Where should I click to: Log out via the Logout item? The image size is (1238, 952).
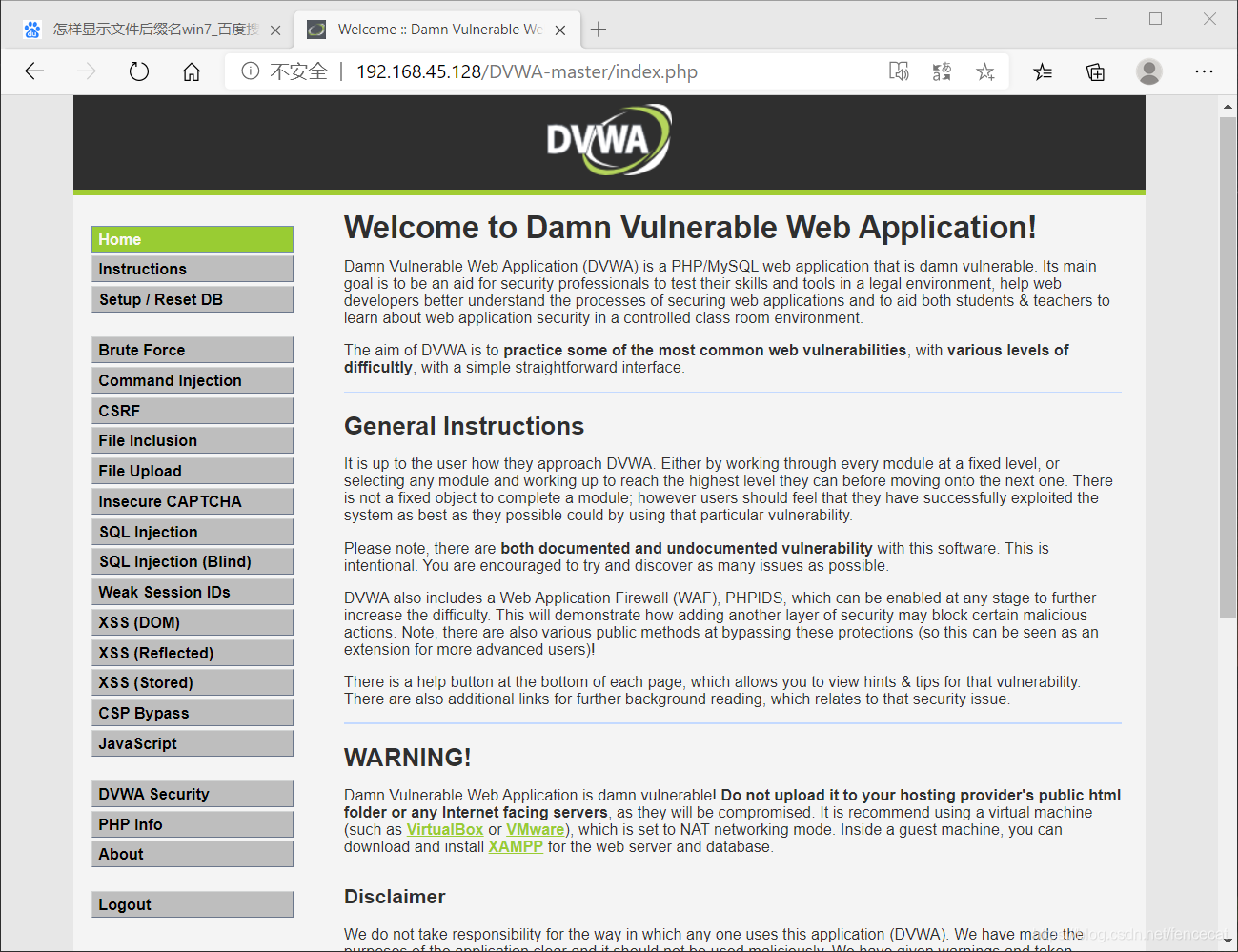193,904
